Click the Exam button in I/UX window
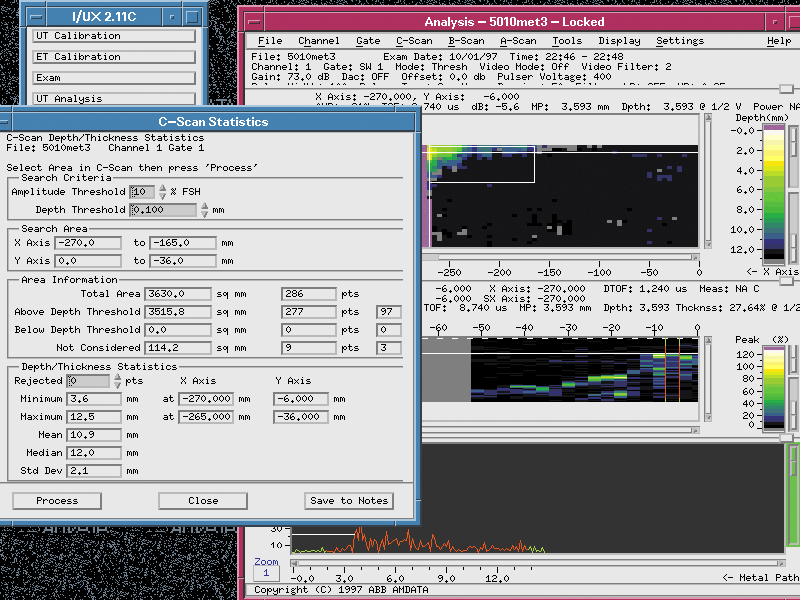 115,78
